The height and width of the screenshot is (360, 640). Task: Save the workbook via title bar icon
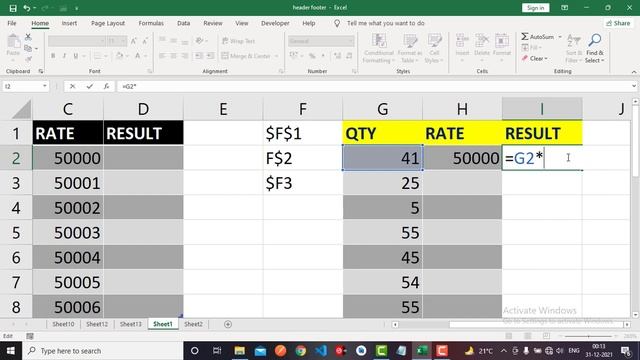point(13,8)
